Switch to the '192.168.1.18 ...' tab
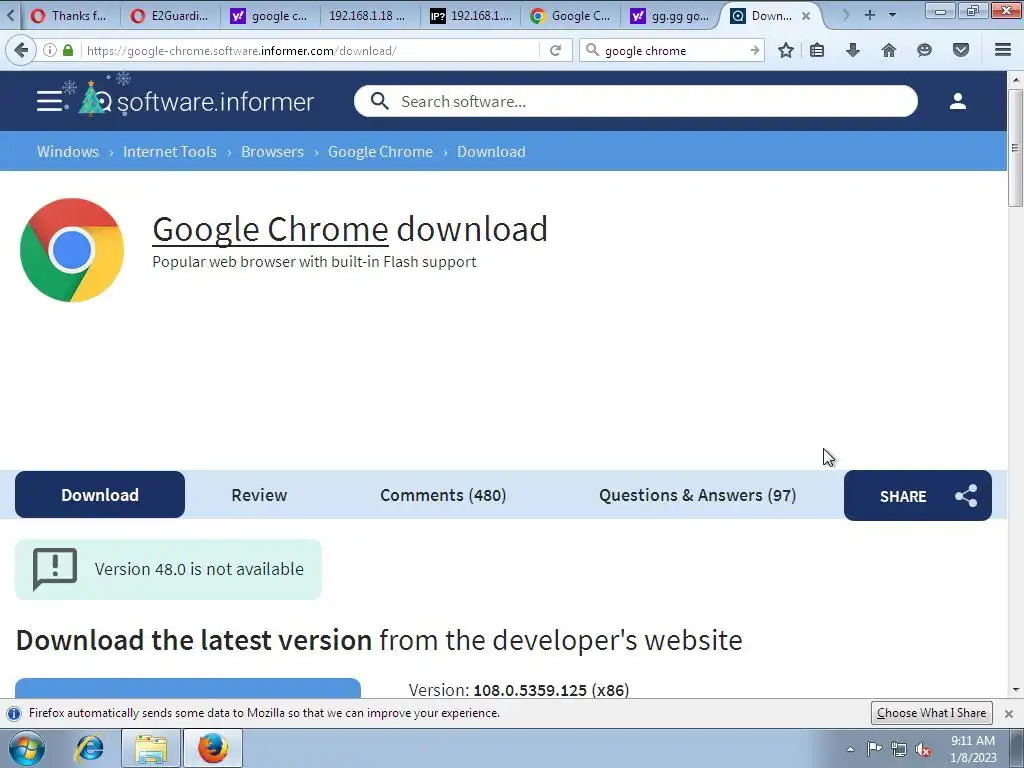 [x=370, y=16]
